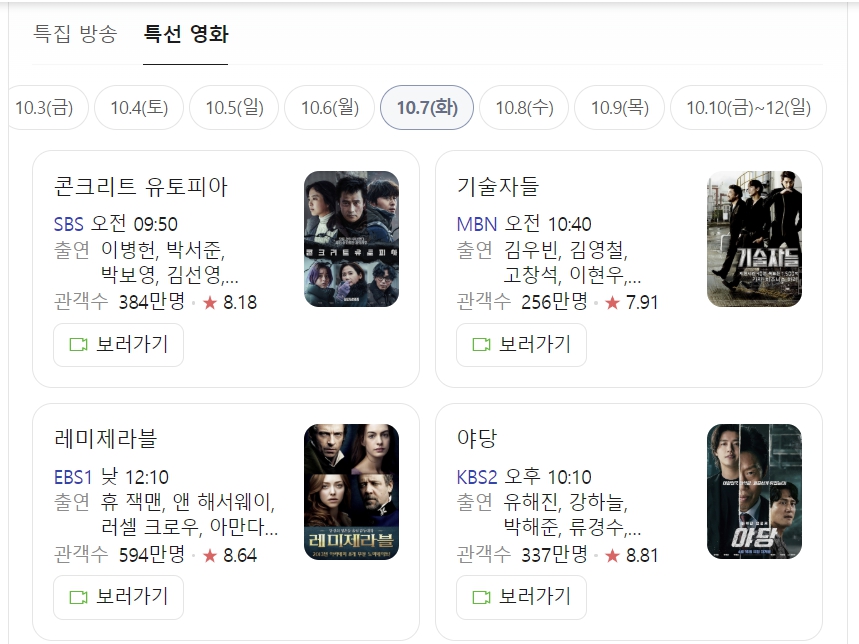Select the 10.3(금) date chip
Image resolution: width=859 pixels, height=644 pixels.
pos(46,107)
